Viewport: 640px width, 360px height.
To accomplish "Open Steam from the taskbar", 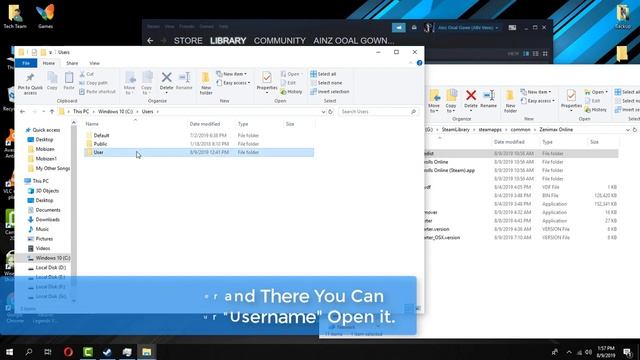I will (107, 351).
